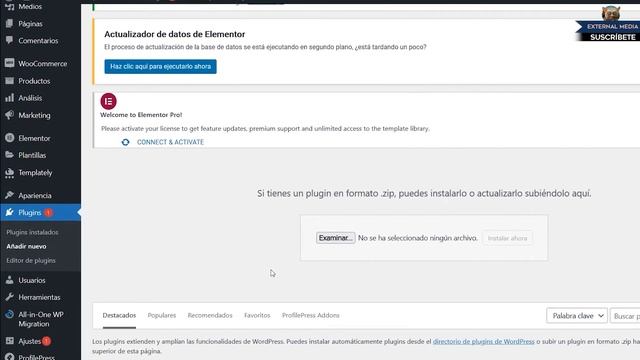Click the Productos box icon
This screenshot has width=640, height=360.
pyautogui.click(x=9, y=81)
